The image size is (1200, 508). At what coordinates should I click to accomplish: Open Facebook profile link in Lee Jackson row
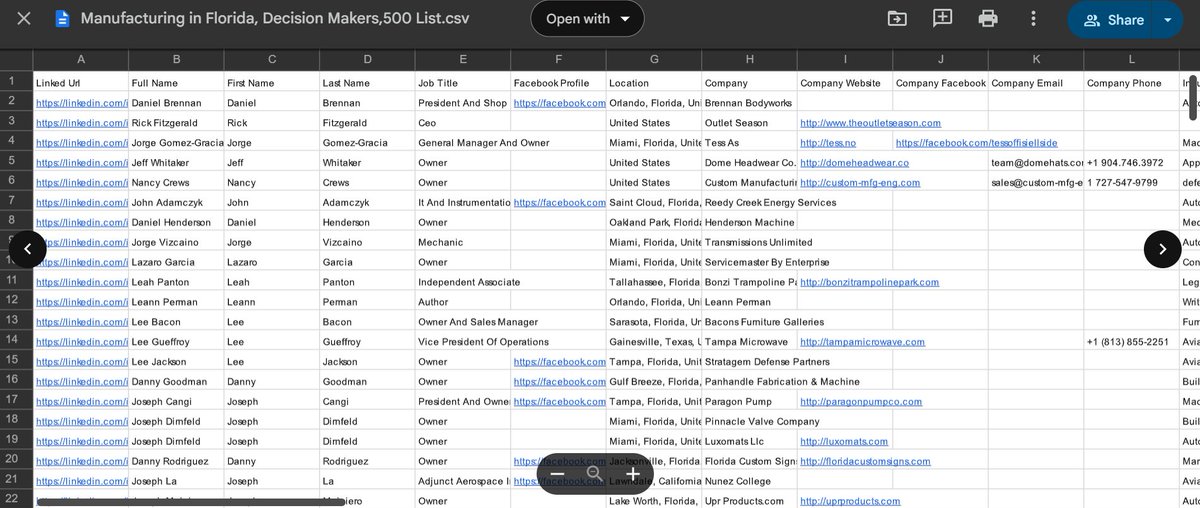click(559, 362)
